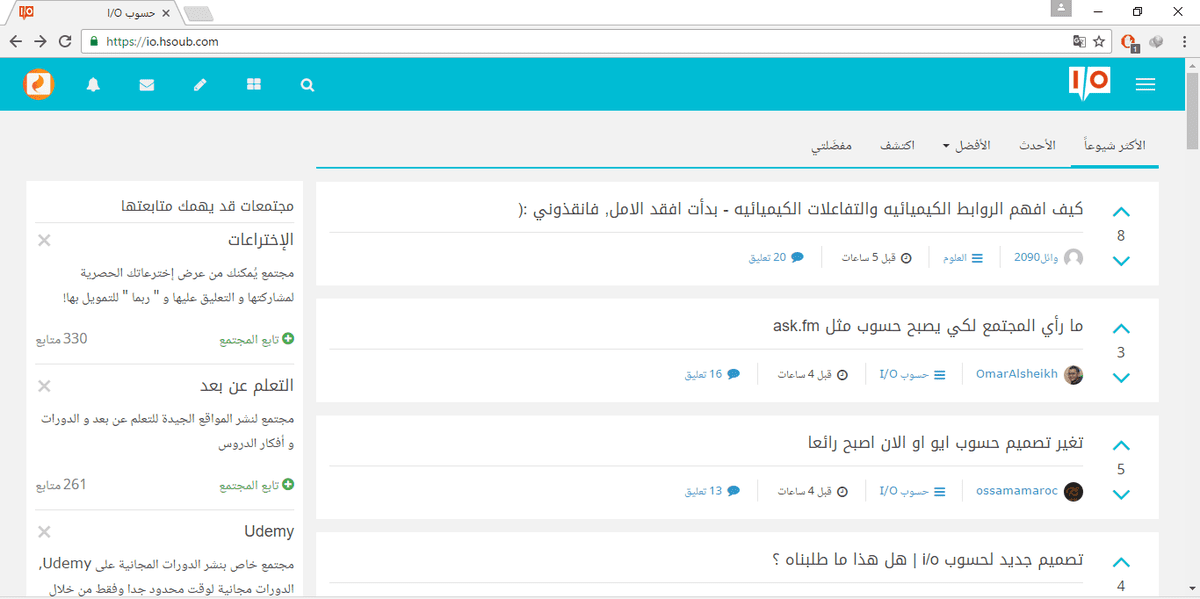Dismiss the الإختراعات community suggestion

(44, 240)
